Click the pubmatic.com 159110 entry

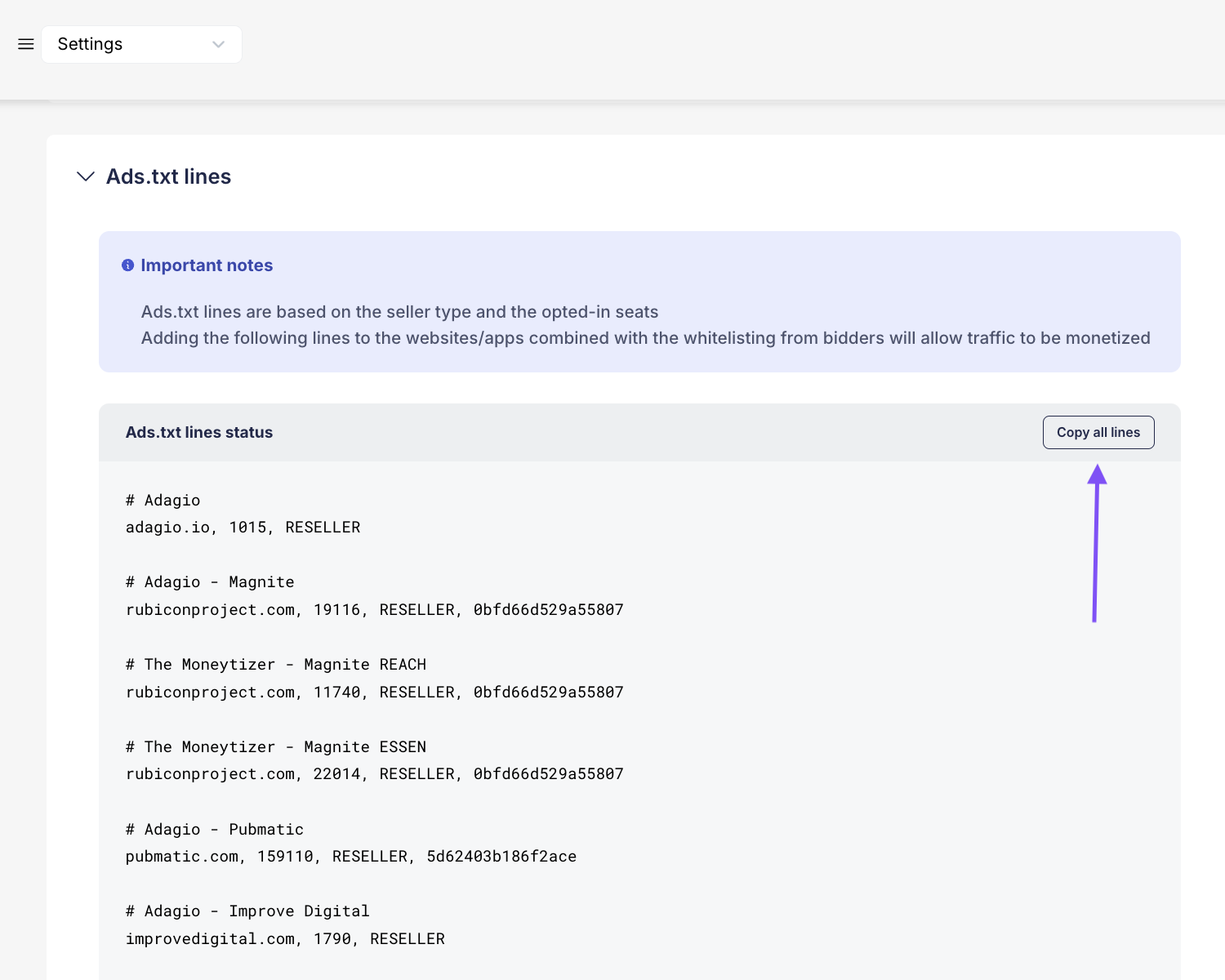pyautogui.click(x=351, y=857)
